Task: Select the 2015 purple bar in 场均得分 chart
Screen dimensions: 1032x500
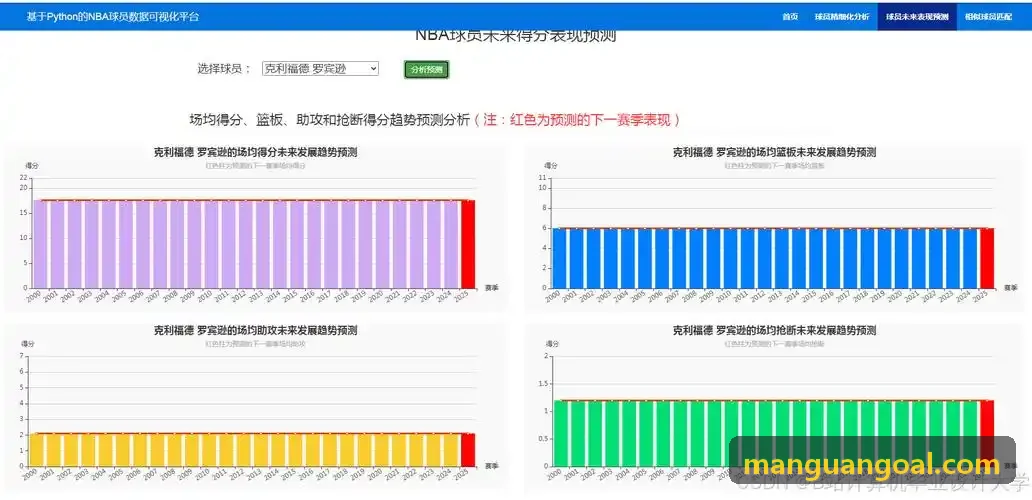Action: click(x=297, y=244)
